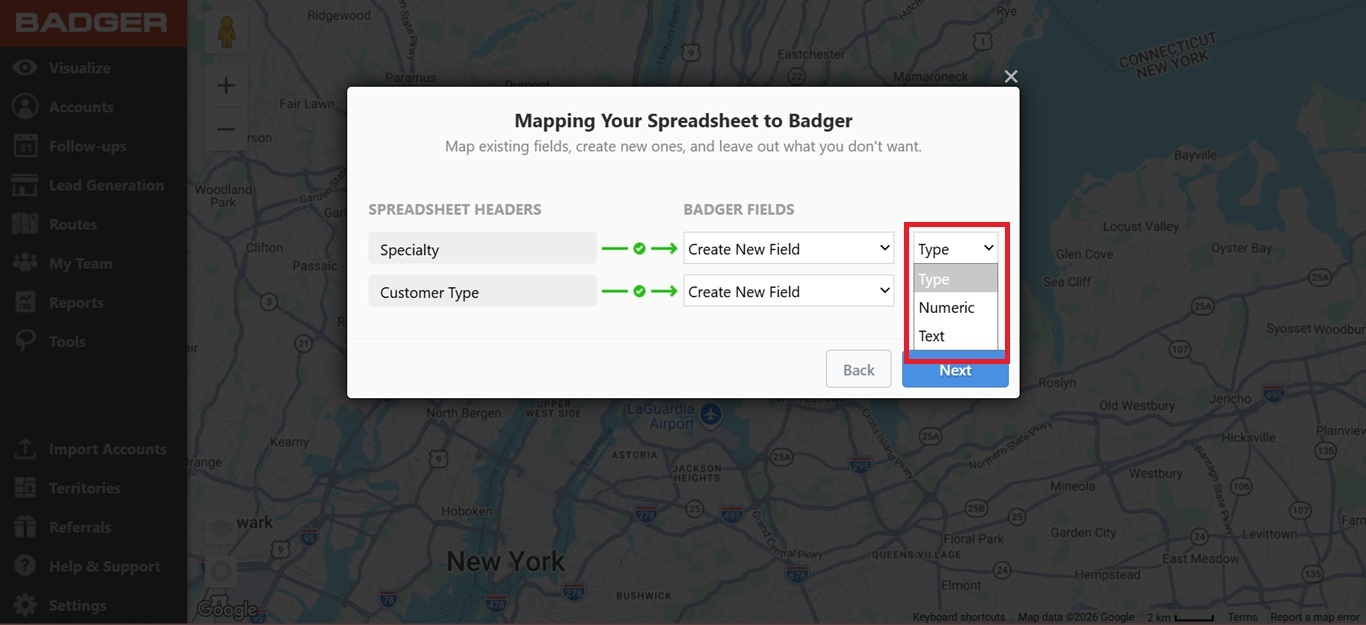Click the Settings gear icon
The height and width of the screenshot is (625, 1366).
pos(25,605)
